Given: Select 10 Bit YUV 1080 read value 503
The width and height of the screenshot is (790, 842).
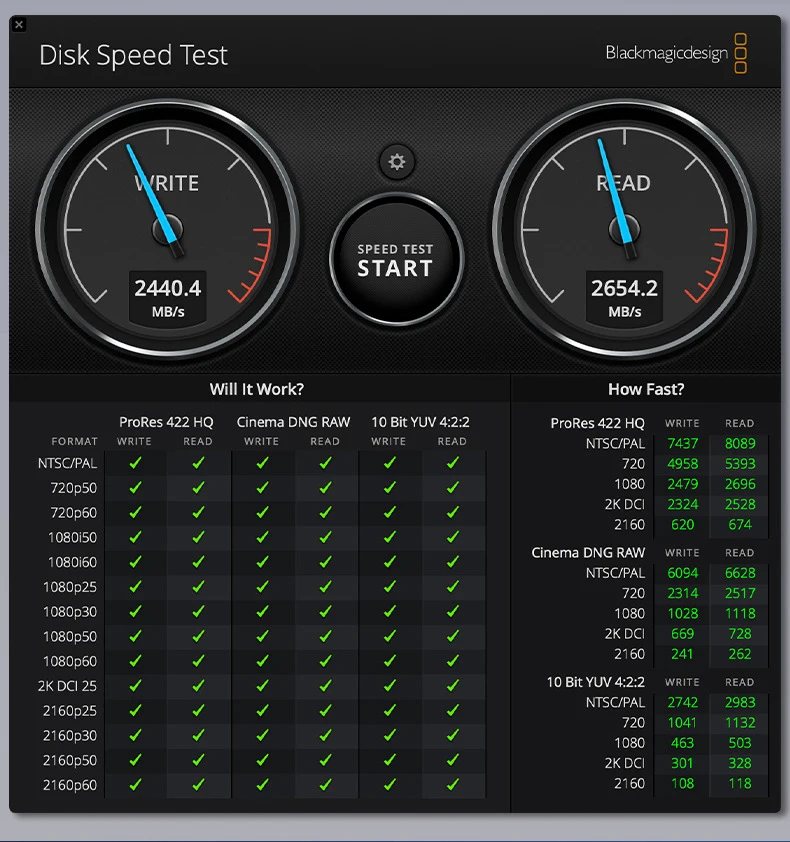Looking at the screenshot, I should click(740, 743).
